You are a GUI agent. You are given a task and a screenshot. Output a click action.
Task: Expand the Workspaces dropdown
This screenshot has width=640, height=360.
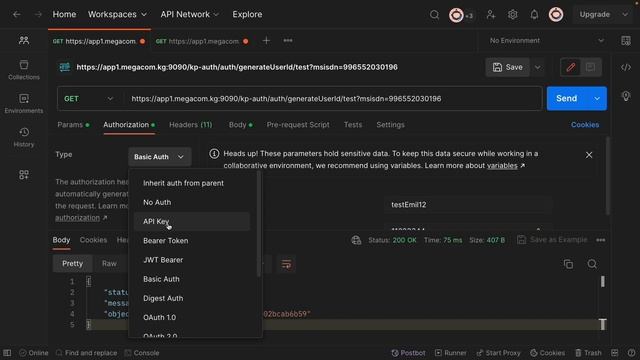coord(117,14)
